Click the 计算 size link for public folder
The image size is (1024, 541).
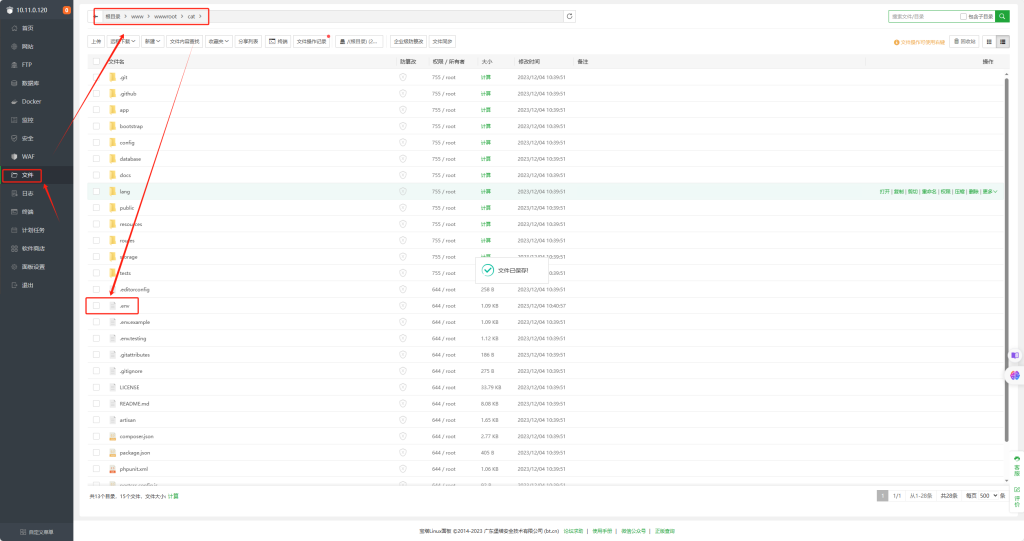pos(485,208)
